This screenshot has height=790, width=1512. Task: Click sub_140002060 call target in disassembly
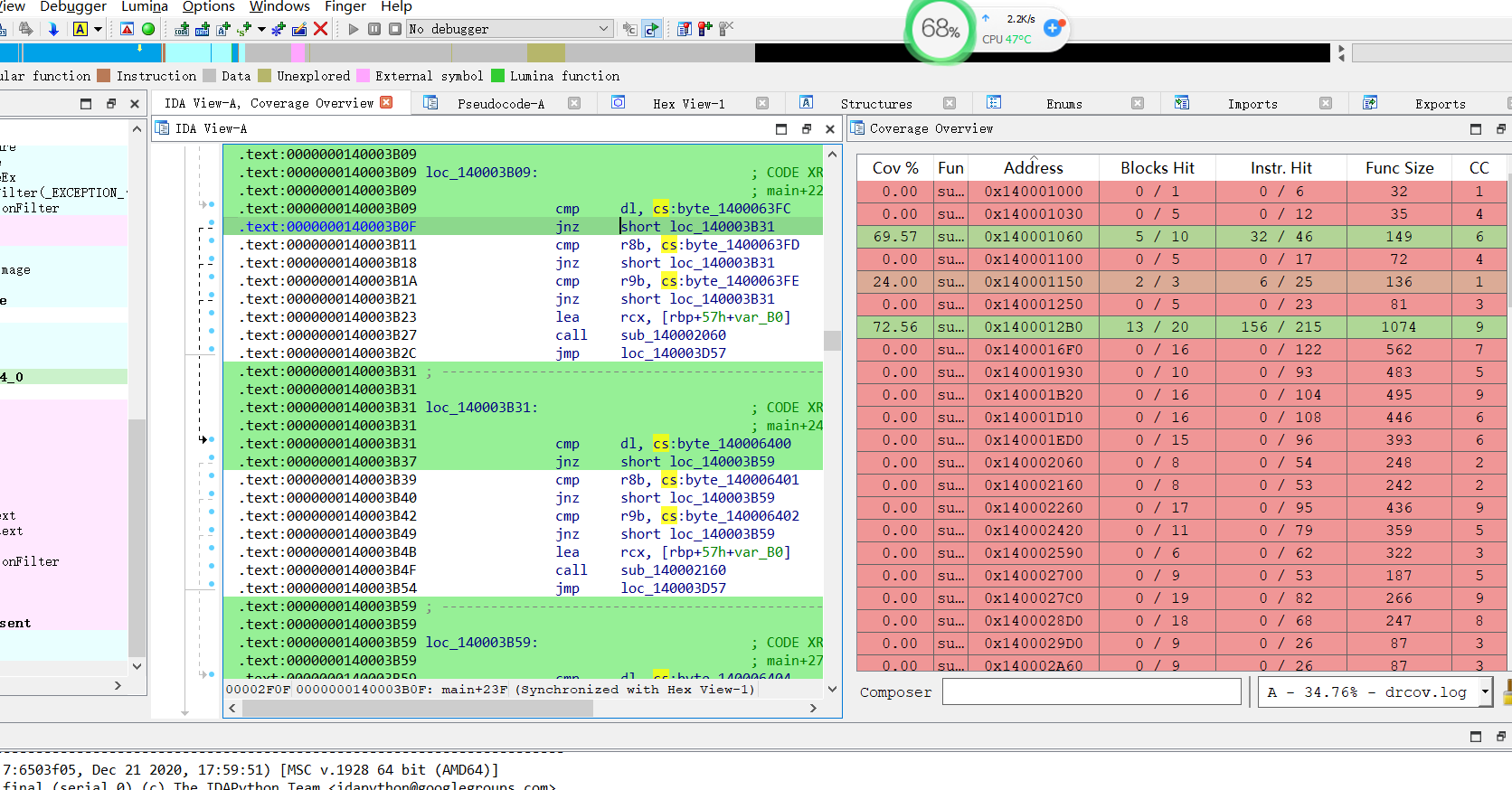[673, 335]
